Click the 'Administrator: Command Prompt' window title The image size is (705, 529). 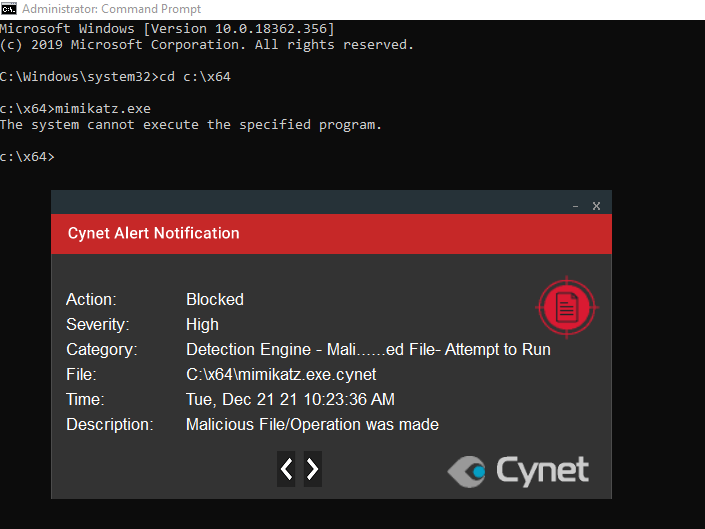112,9
